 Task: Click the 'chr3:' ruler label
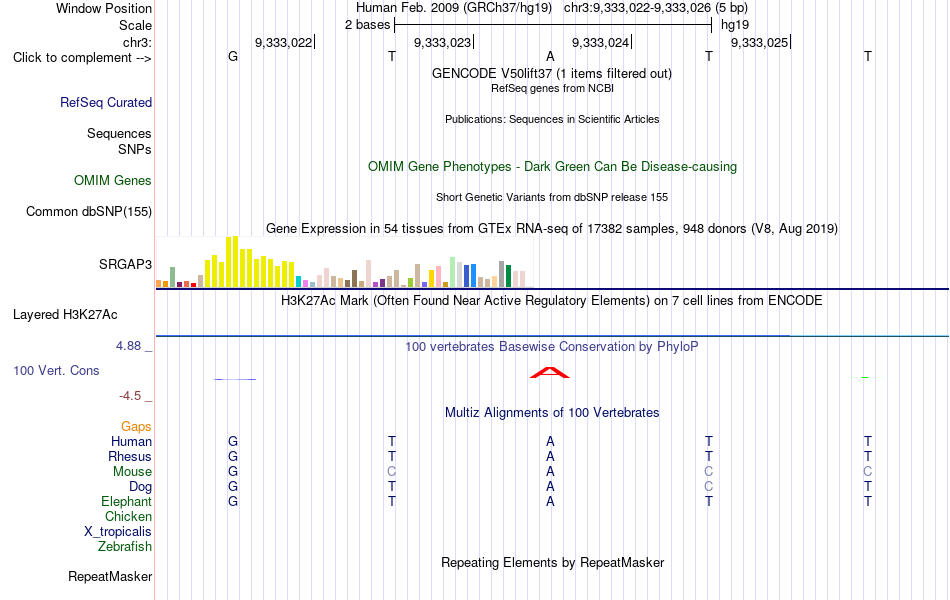click(x=137, y=42)
